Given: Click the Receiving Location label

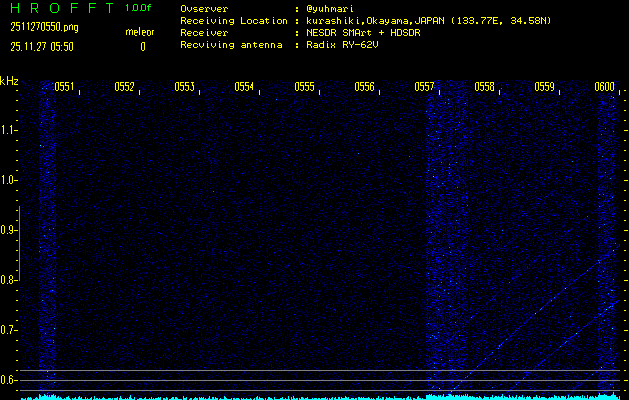Looking at the screenshot, I should 234,21.
